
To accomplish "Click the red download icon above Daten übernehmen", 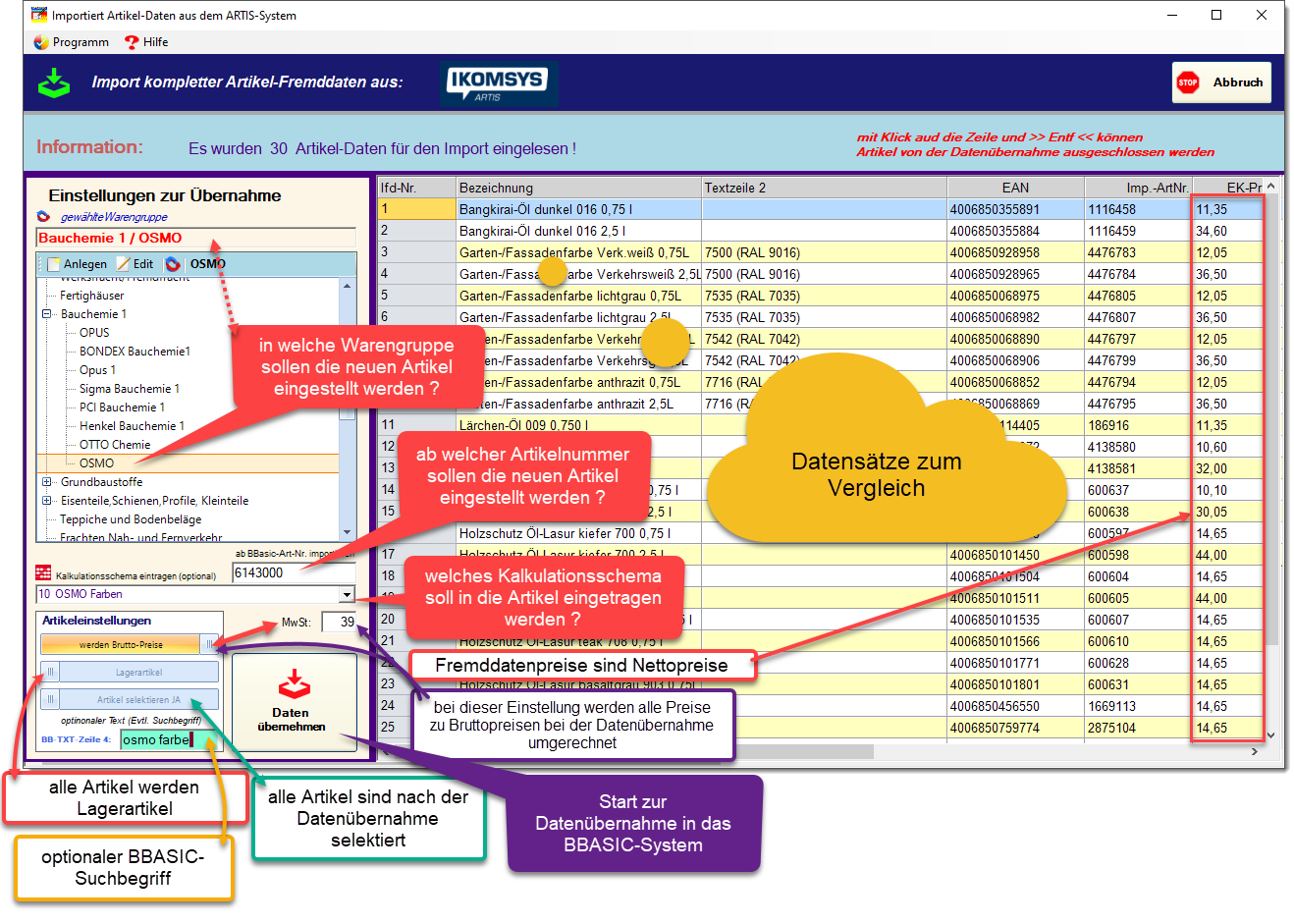I will (x=294, y=683).
